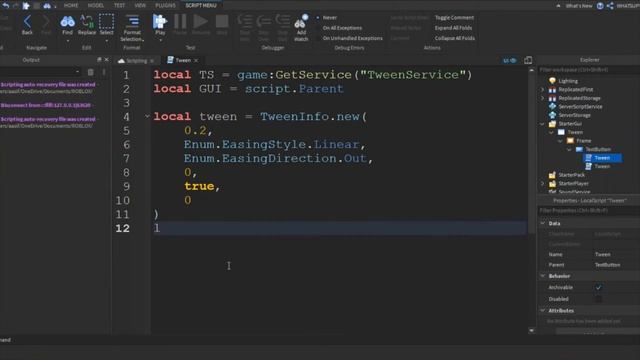640x360 pixels.
Task: Start the Play test
Action: [x=160, y=21]
